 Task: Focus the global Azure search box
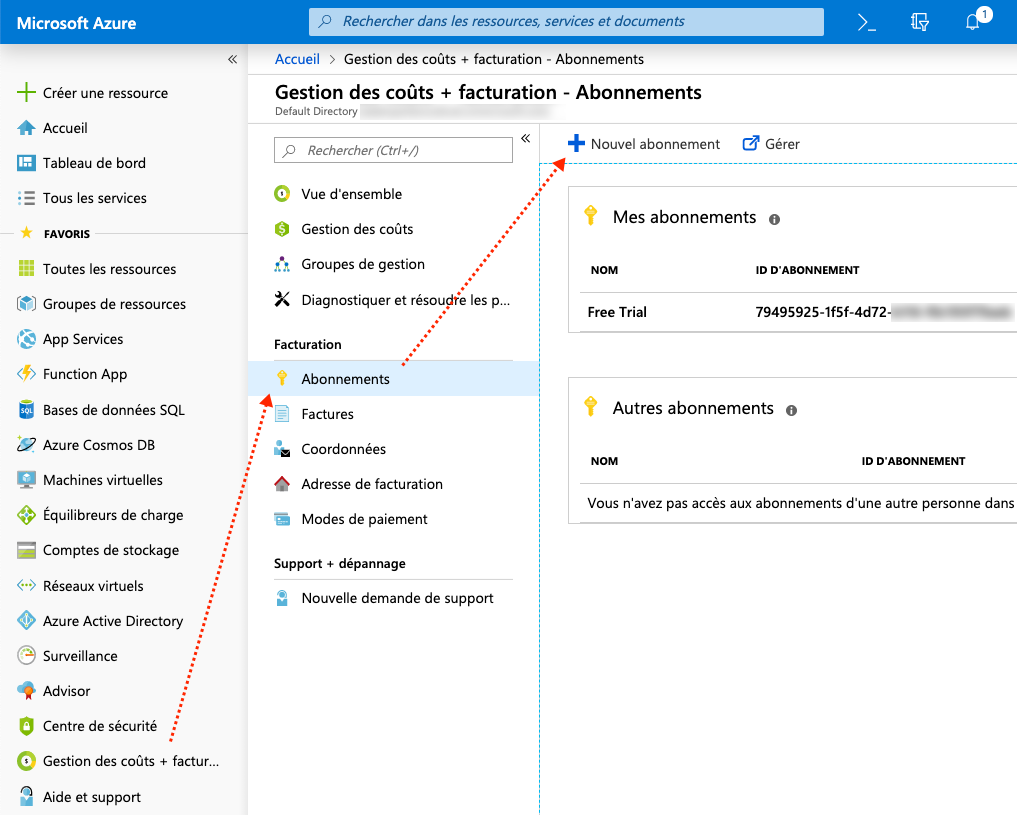click(566, 21)
